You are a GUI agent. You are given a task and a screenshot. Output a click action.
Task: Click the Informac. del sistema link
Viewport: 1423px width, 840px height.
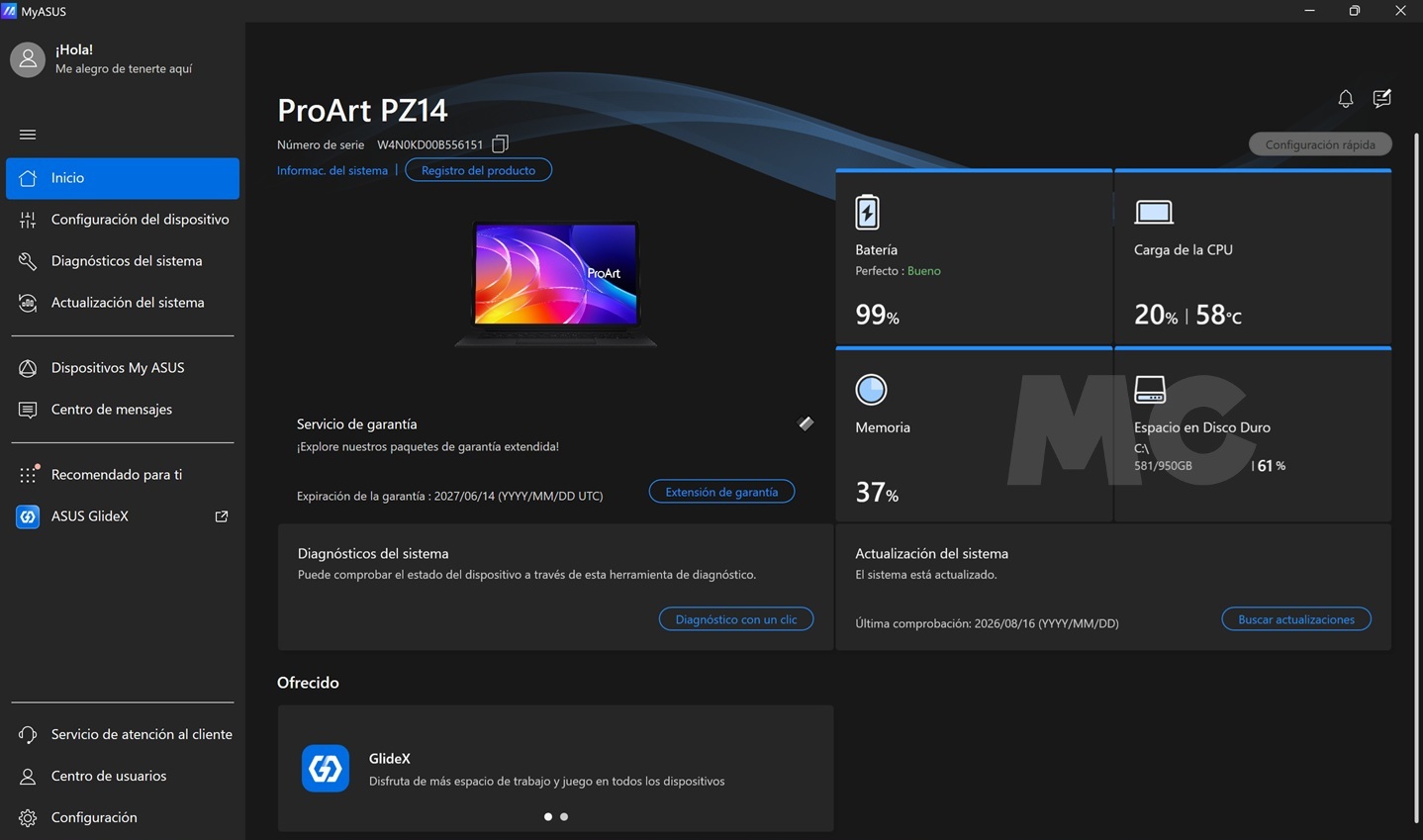pyautogui.click(x=332, y=170)
